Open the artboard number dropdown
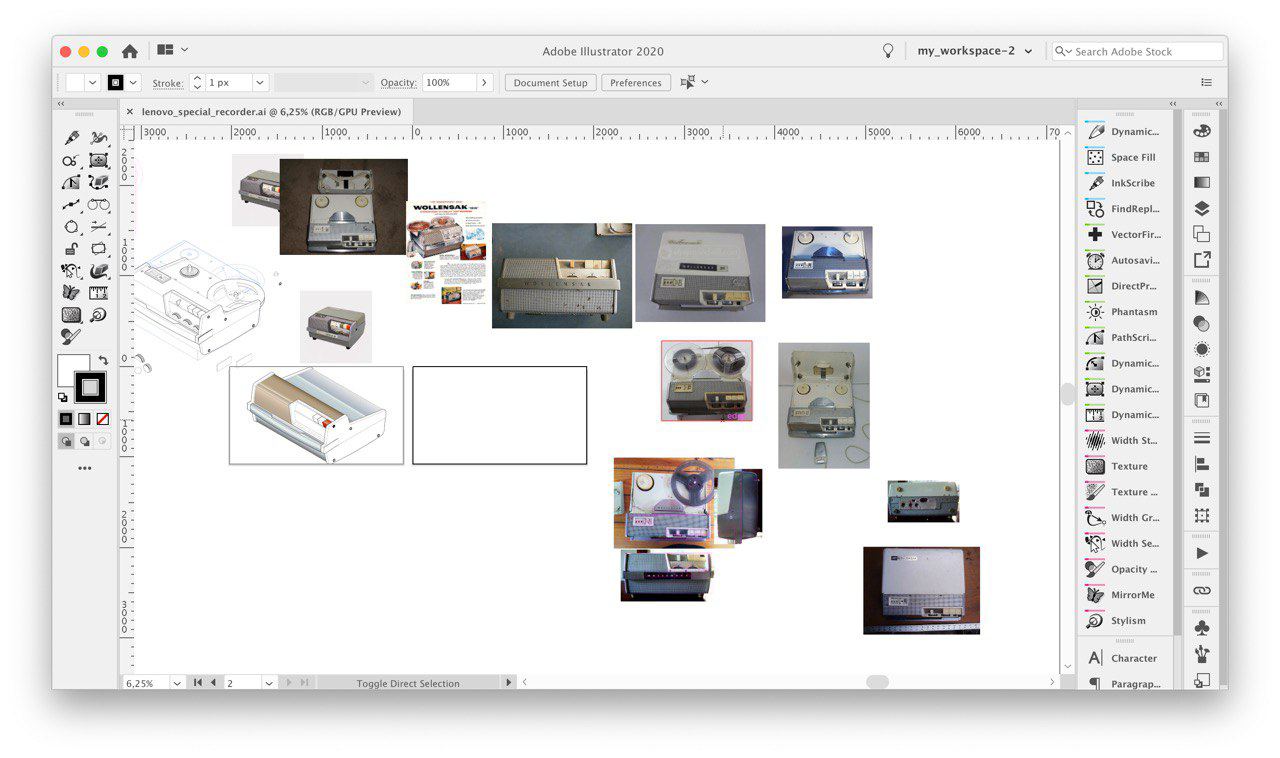Viewport: 1280px width, 758px height. tap(269, 683)
